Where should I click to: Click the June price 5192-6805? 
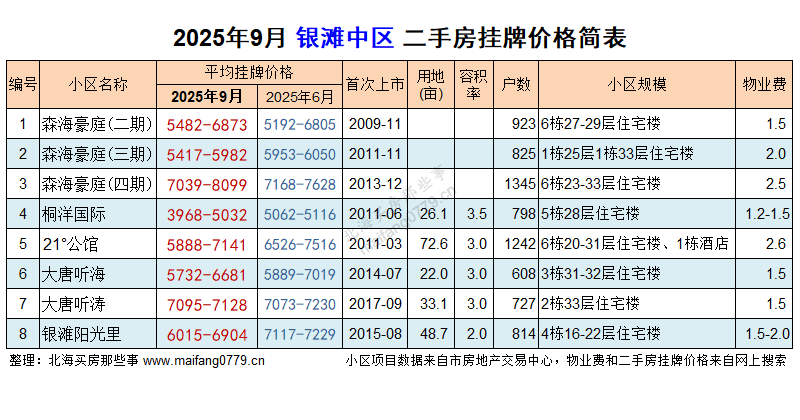[x=300, y=125]
